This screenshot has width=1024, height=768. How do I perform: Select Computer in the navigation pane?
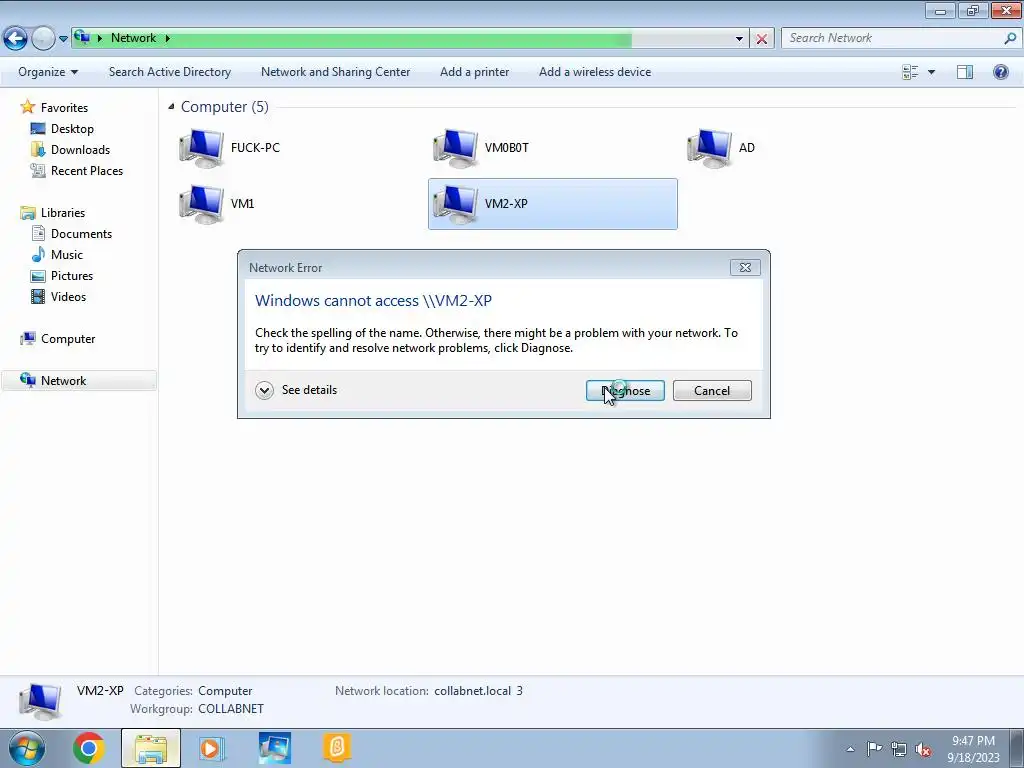tap(67, 339)
